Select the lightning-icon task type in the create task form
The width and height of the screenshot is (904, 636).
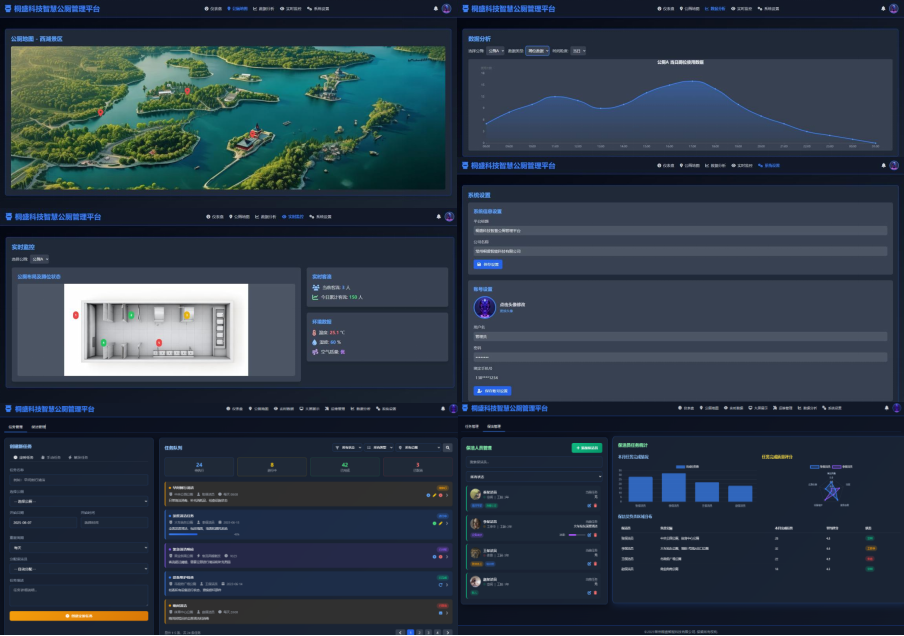78,457
